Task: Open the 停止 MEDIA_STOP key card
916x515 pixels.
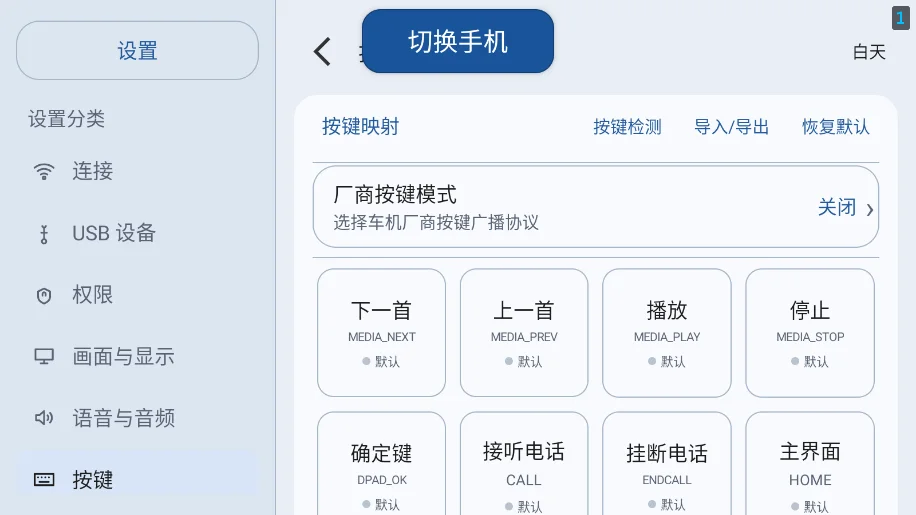Action: [810, 333]
